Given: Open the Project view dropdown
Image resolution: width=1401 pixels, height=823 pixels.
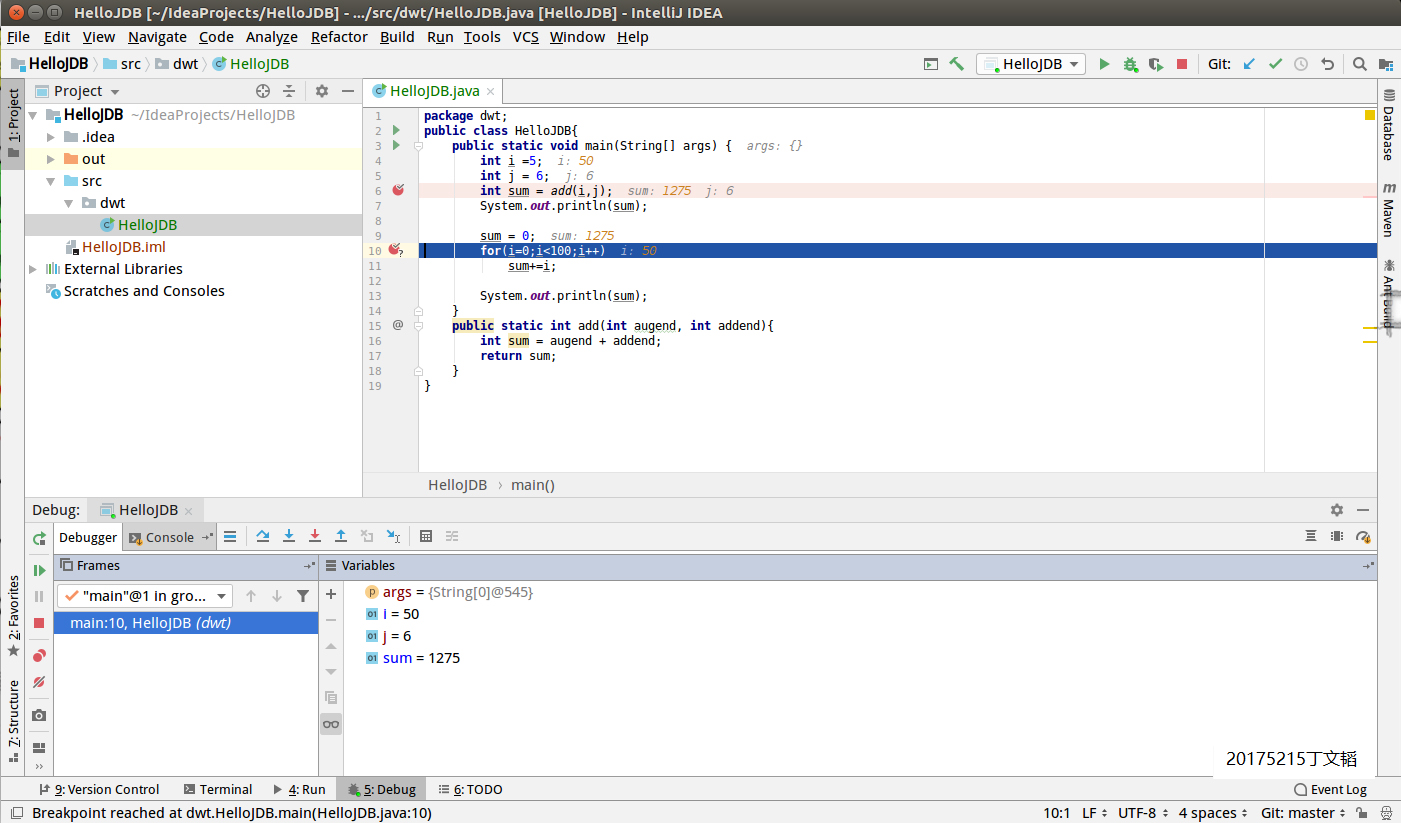Looking at the screenshot, I should point(78,91).
